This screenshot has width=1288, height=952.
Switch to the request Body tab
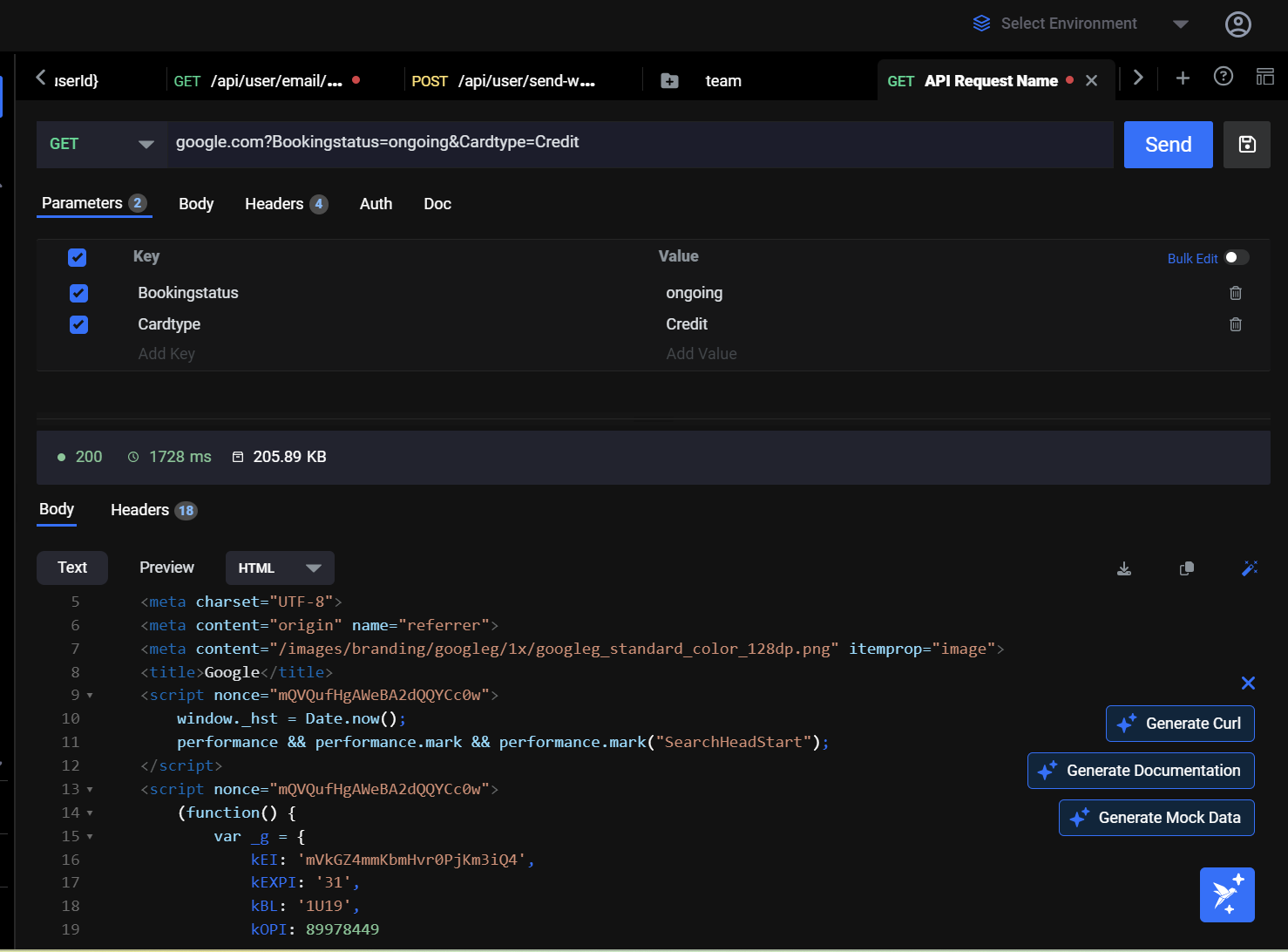[x=196, y=204]
